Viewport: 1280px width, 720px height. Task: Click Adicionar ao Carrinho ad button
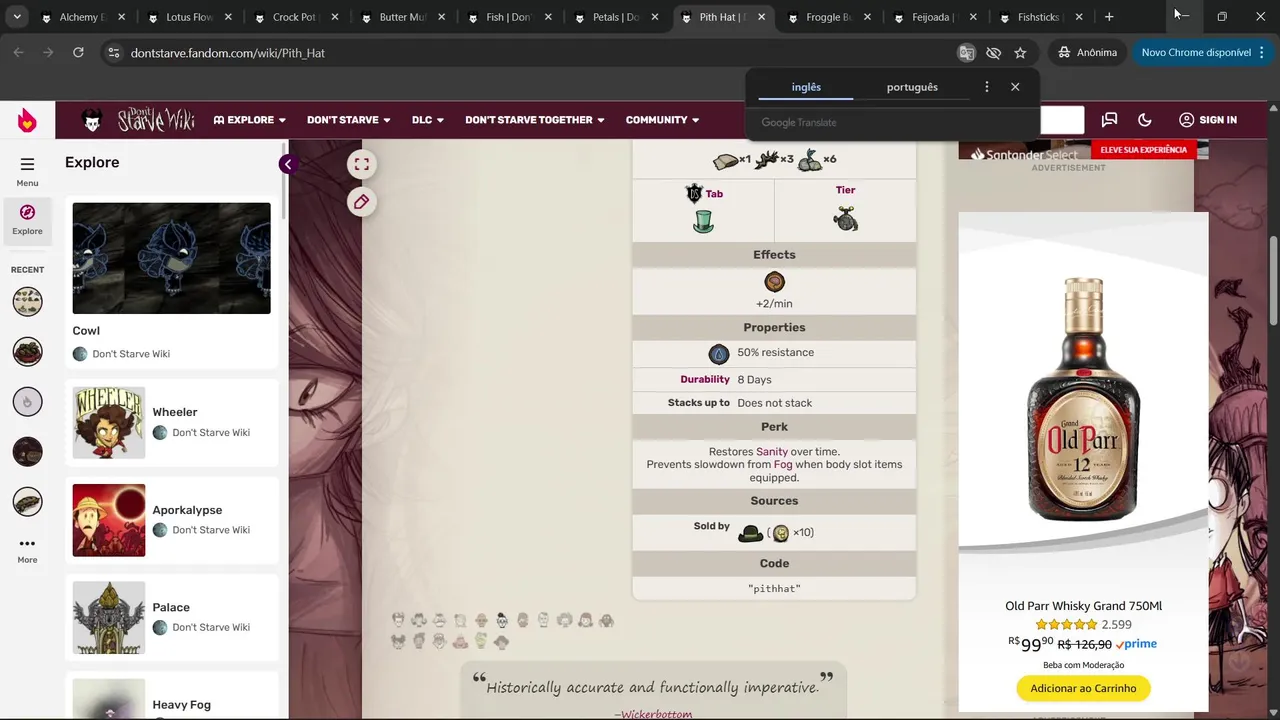click(1083, 688)
